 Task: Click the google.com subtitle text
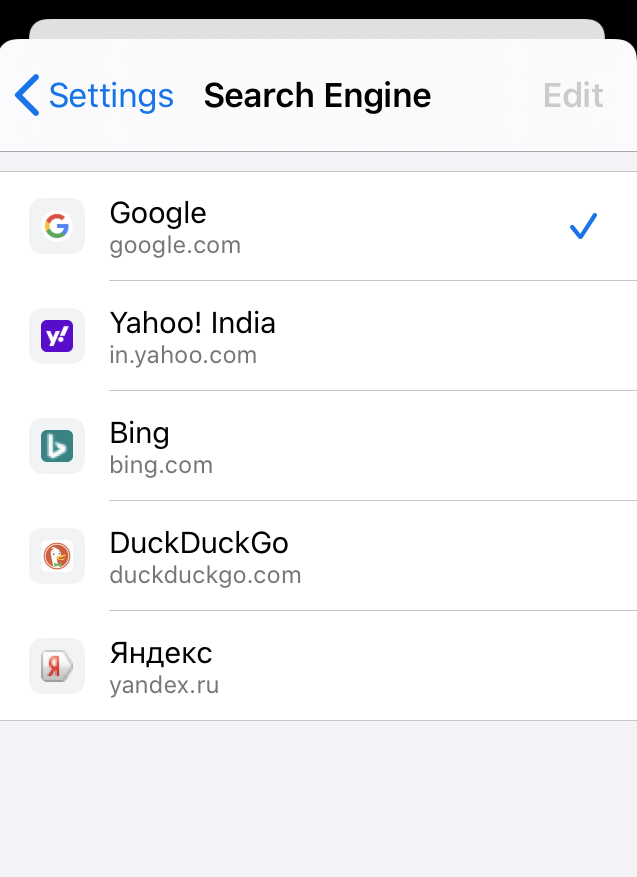click(175, 245)
